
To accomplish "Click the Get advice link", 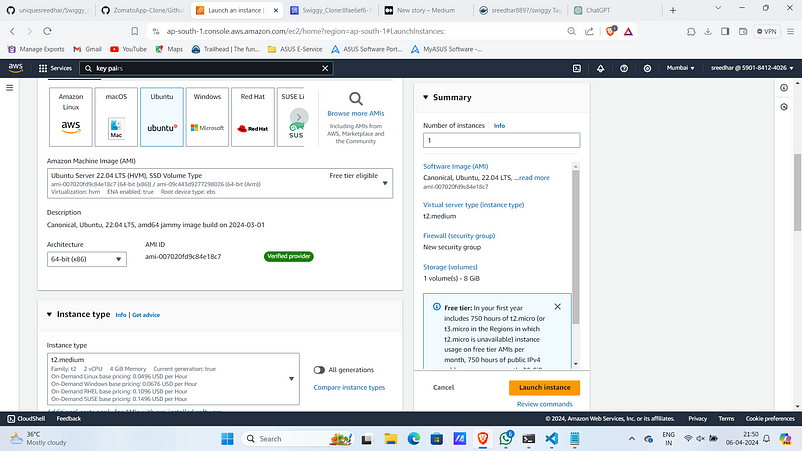I will (146, 315).
